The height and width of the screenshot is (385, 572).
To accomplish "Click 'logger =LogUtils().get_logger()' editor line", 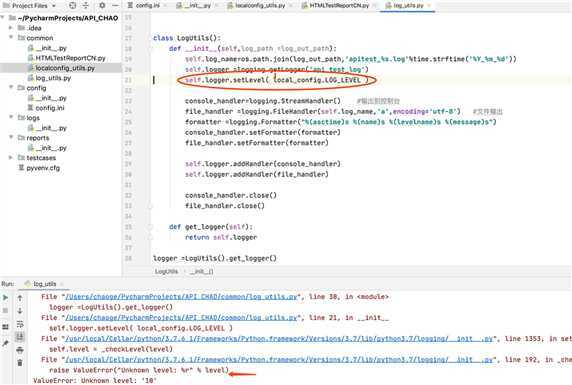I will tap(215, 258).
